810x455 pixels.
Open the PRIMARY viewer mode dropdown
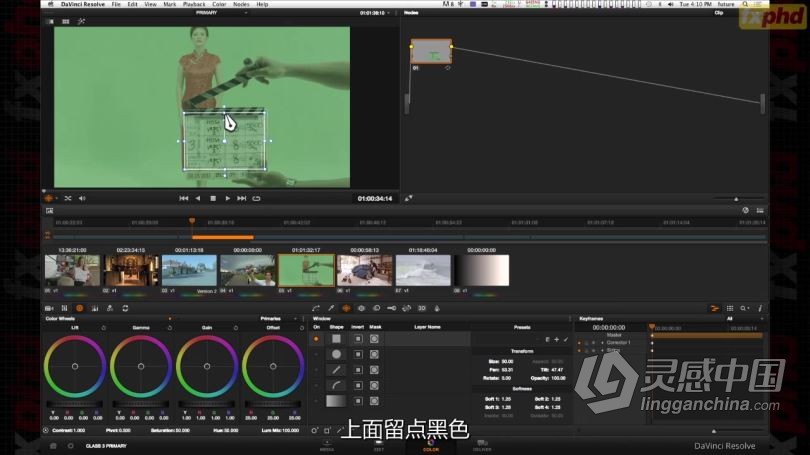(x=221, y=12)
